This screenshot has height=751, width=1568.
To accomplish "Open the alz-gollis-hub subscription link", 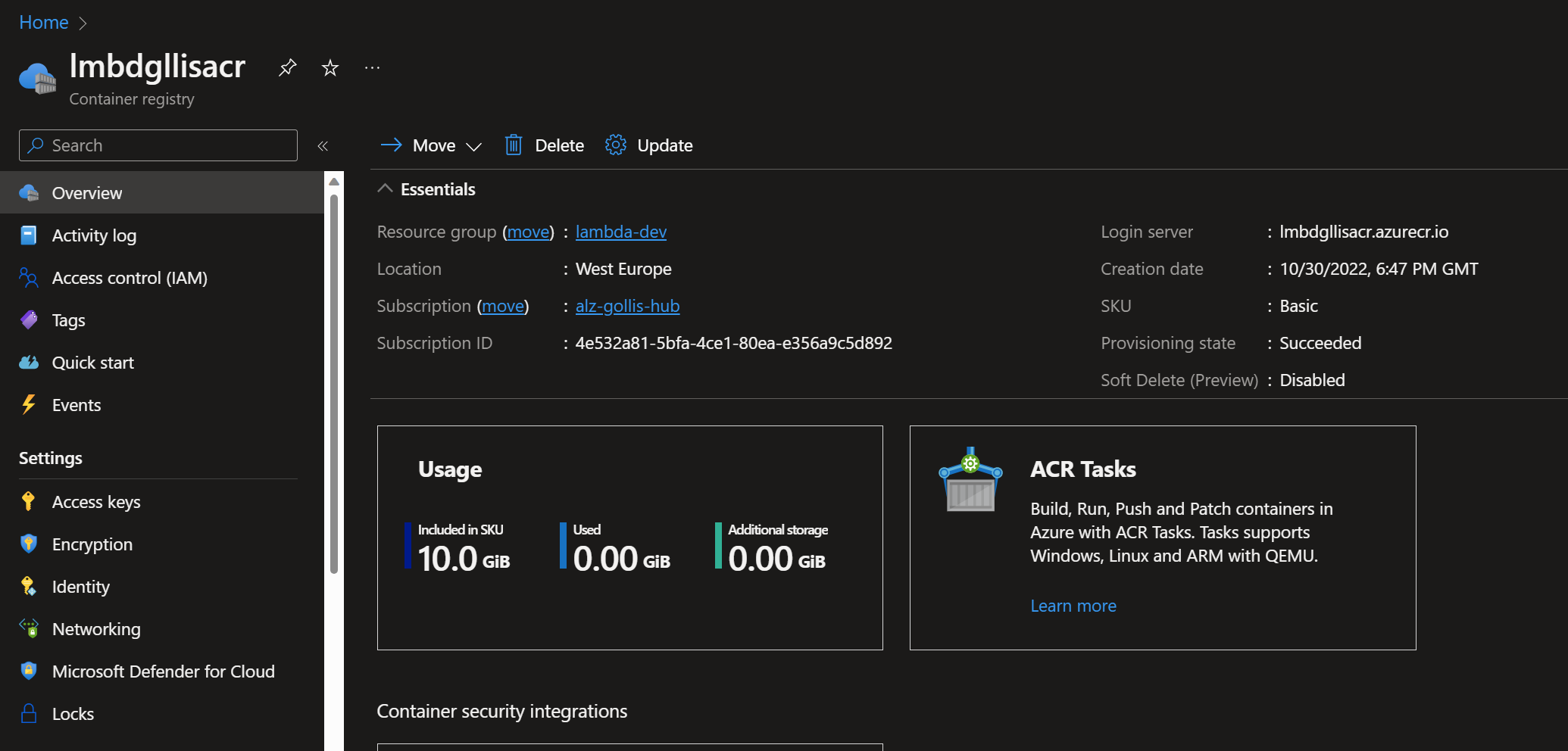I will (x=627, y=306).
